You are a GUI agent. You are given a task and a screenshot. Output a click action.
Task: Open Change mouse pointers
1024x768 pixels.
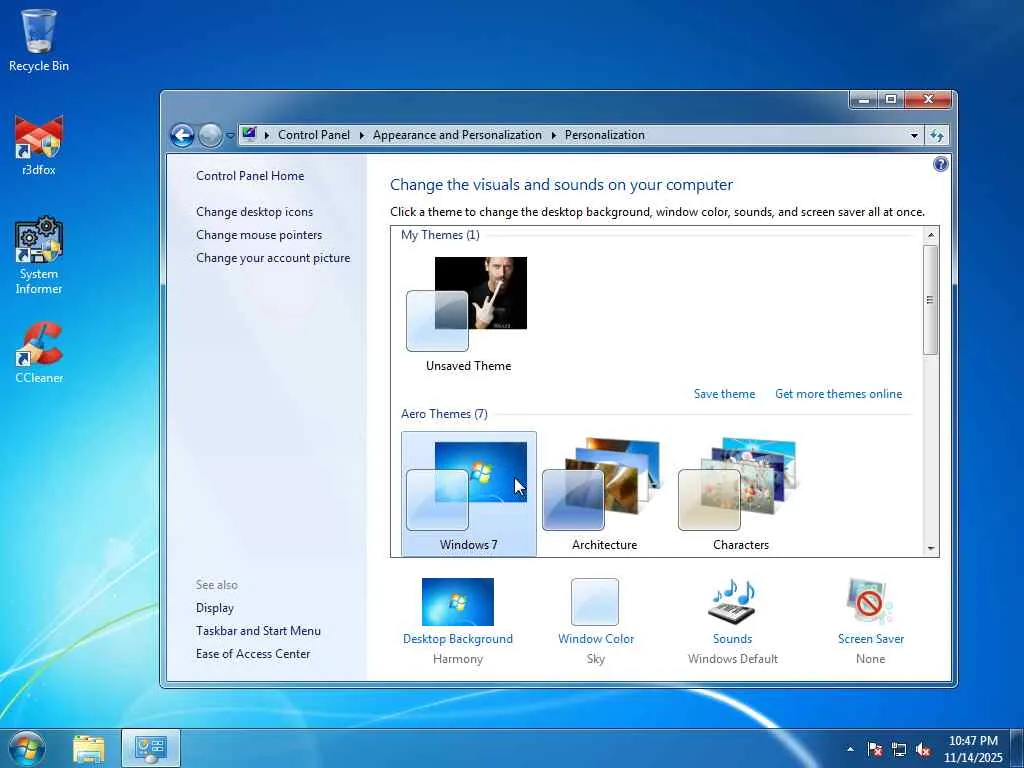pos(259,234)
